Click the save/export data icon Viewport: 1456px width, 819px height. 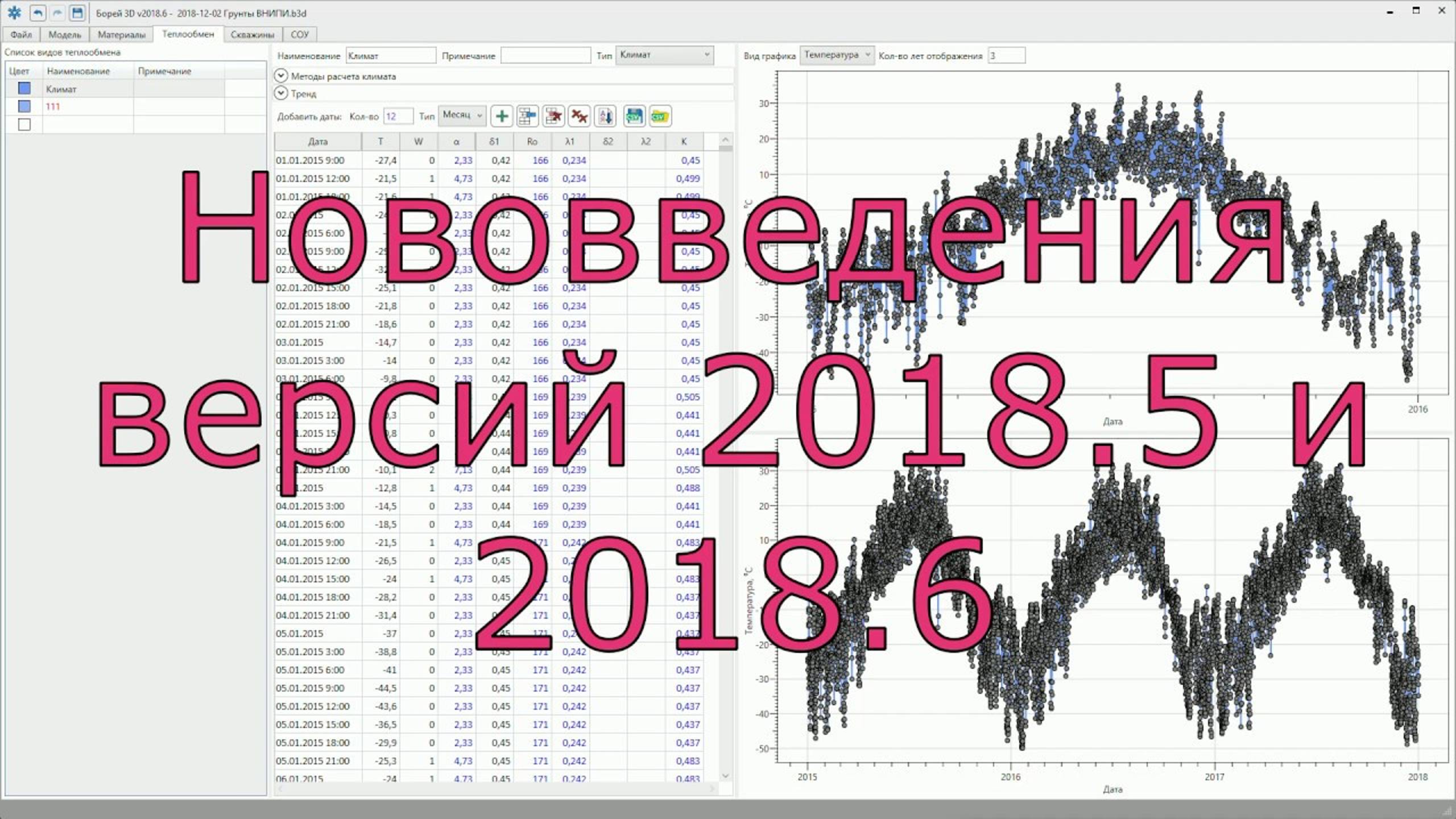coord(633,116)
